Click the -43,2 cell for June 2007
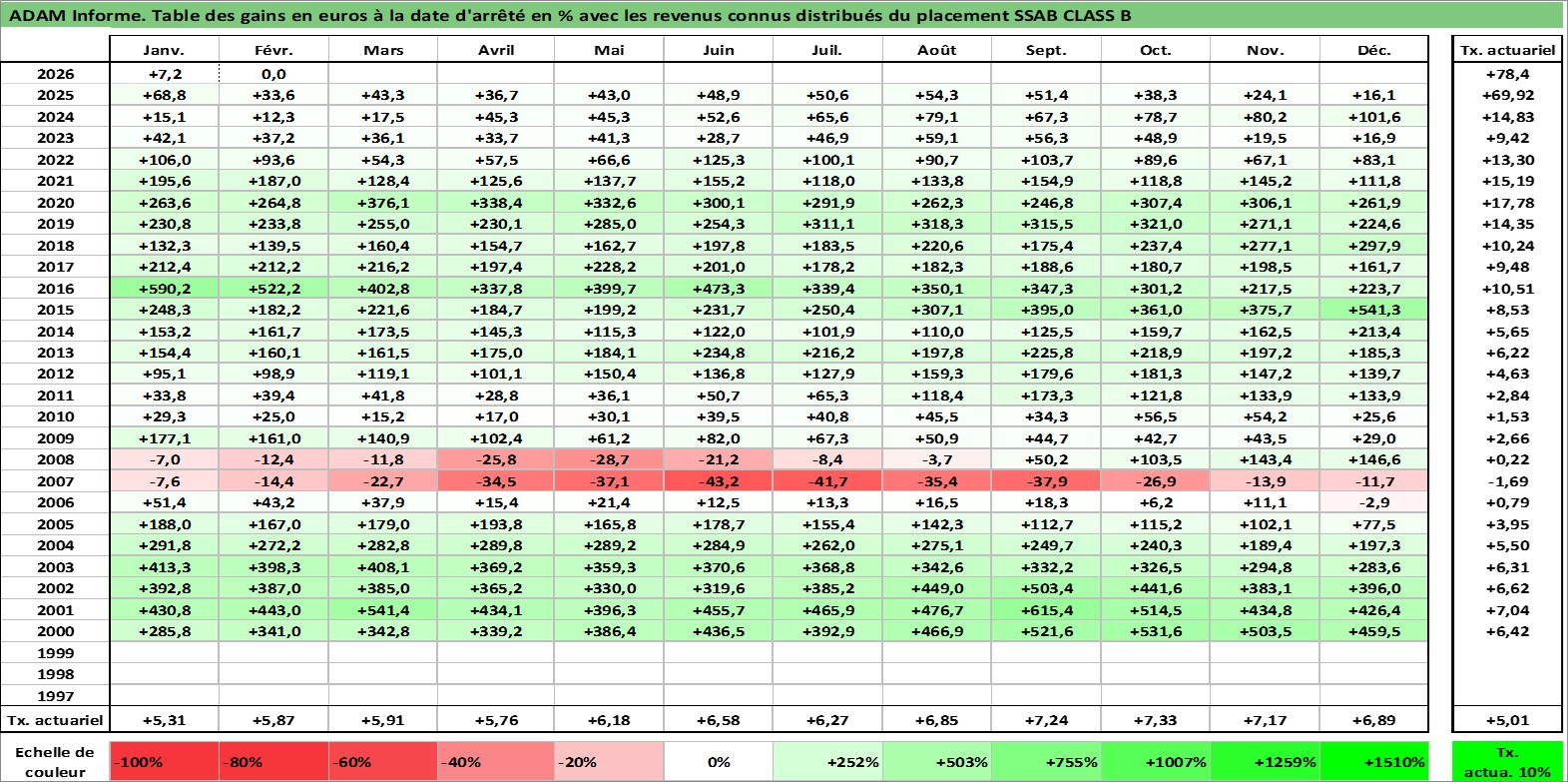 tap(719, 481)
